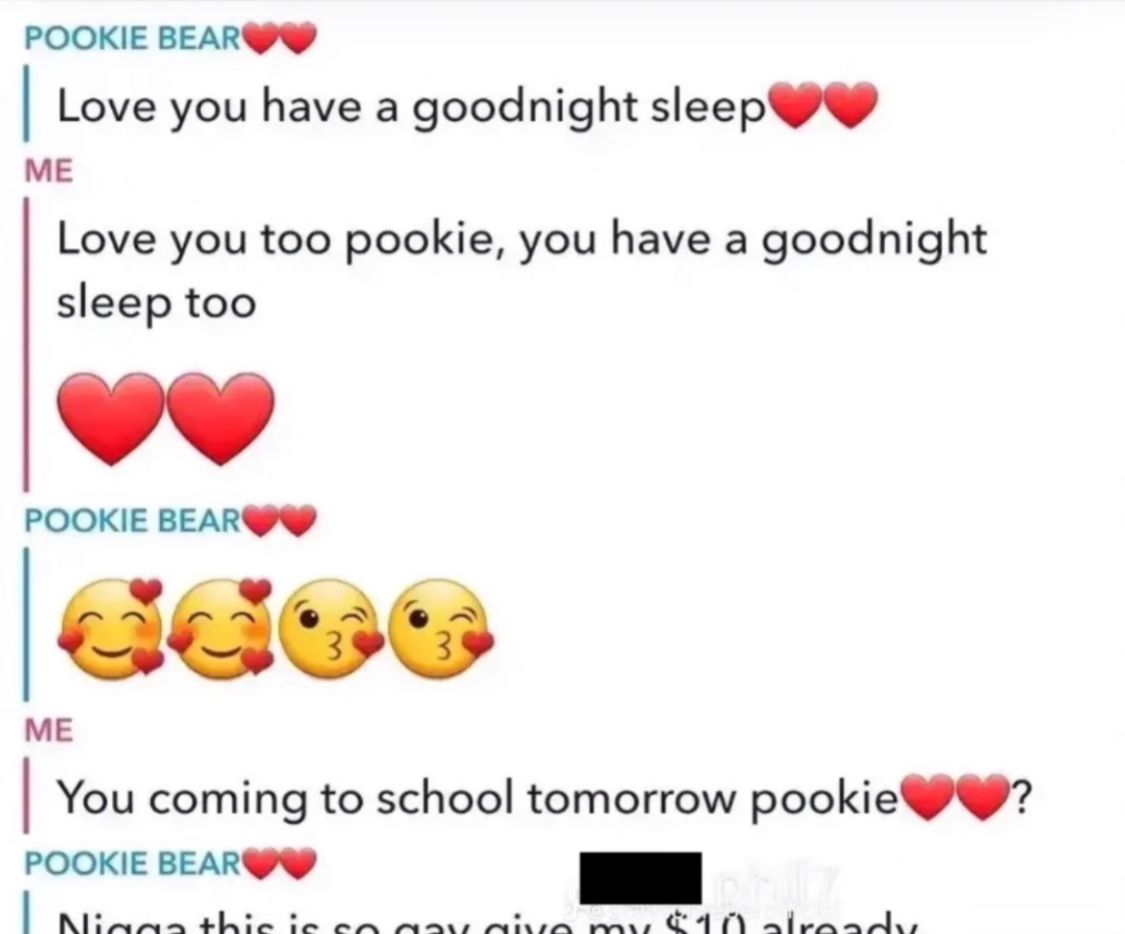Image resolution: width=1125 pixels, height=934 pixels.
Task: Click the black redaction box
Action: pyautogui.click(x=640, y=877)
